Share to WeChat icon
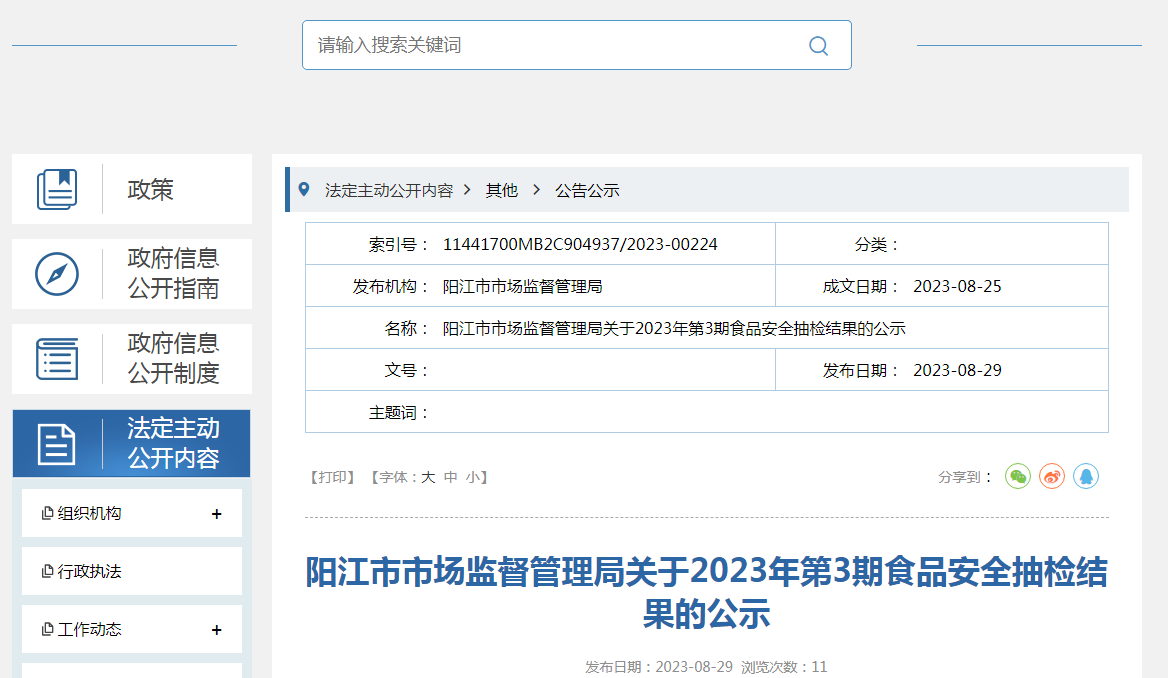This screenshot has height=678, width=1168. (1018, 476)
